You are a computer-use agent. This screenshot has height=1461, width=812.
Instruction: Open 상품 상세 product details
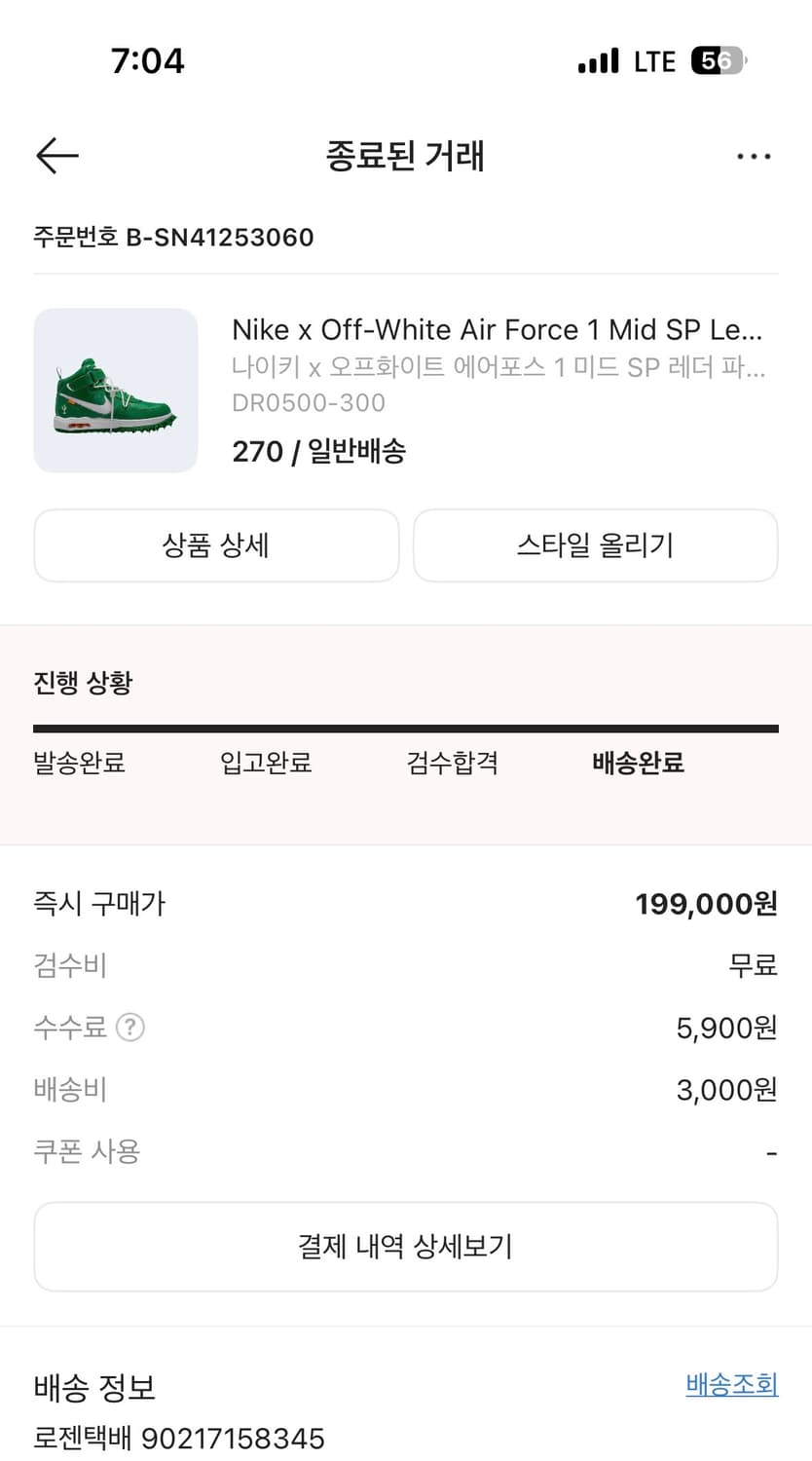pos(216,545)
